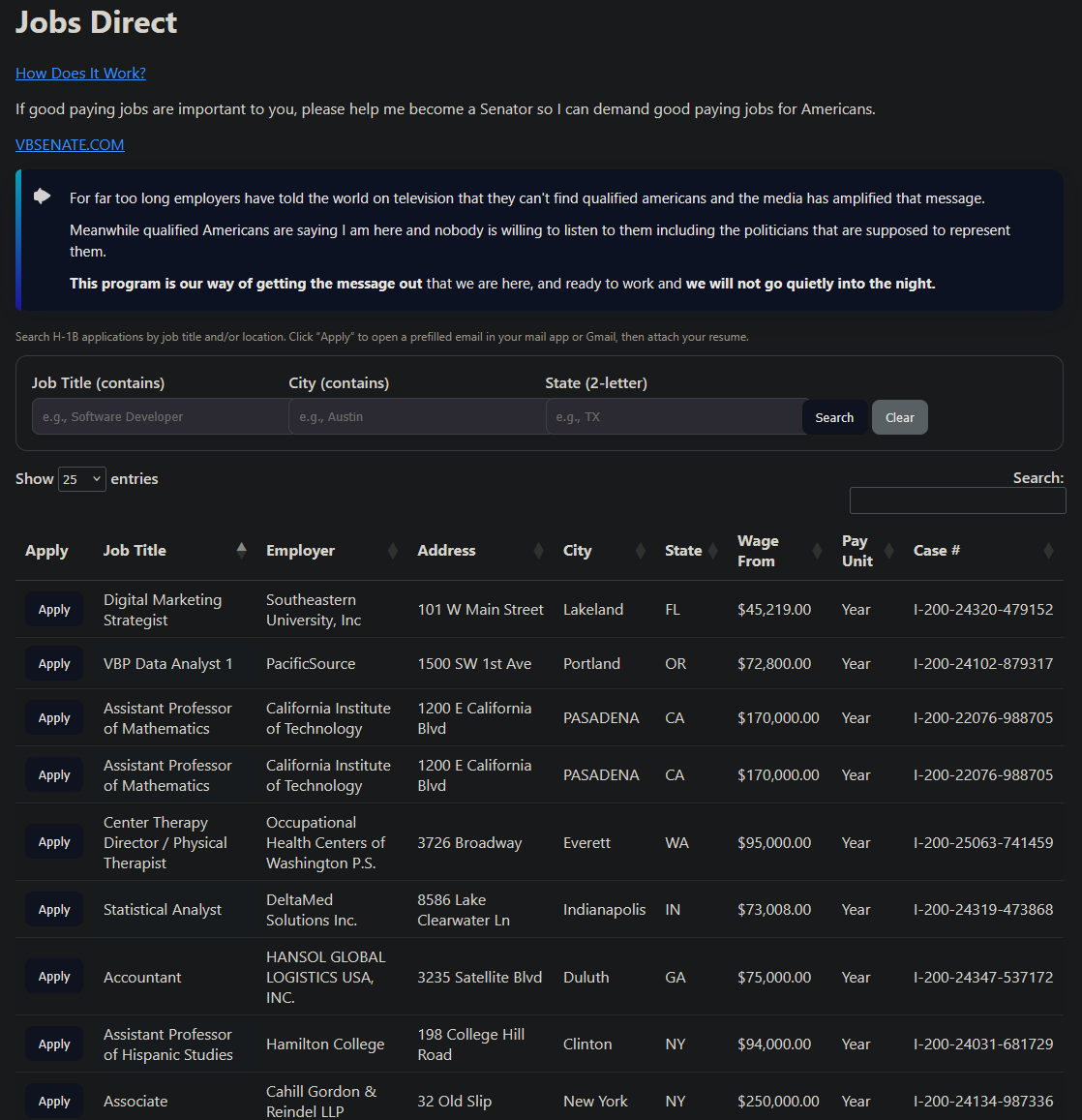Select the Indianapolis city cell

(x=604, y=909)
